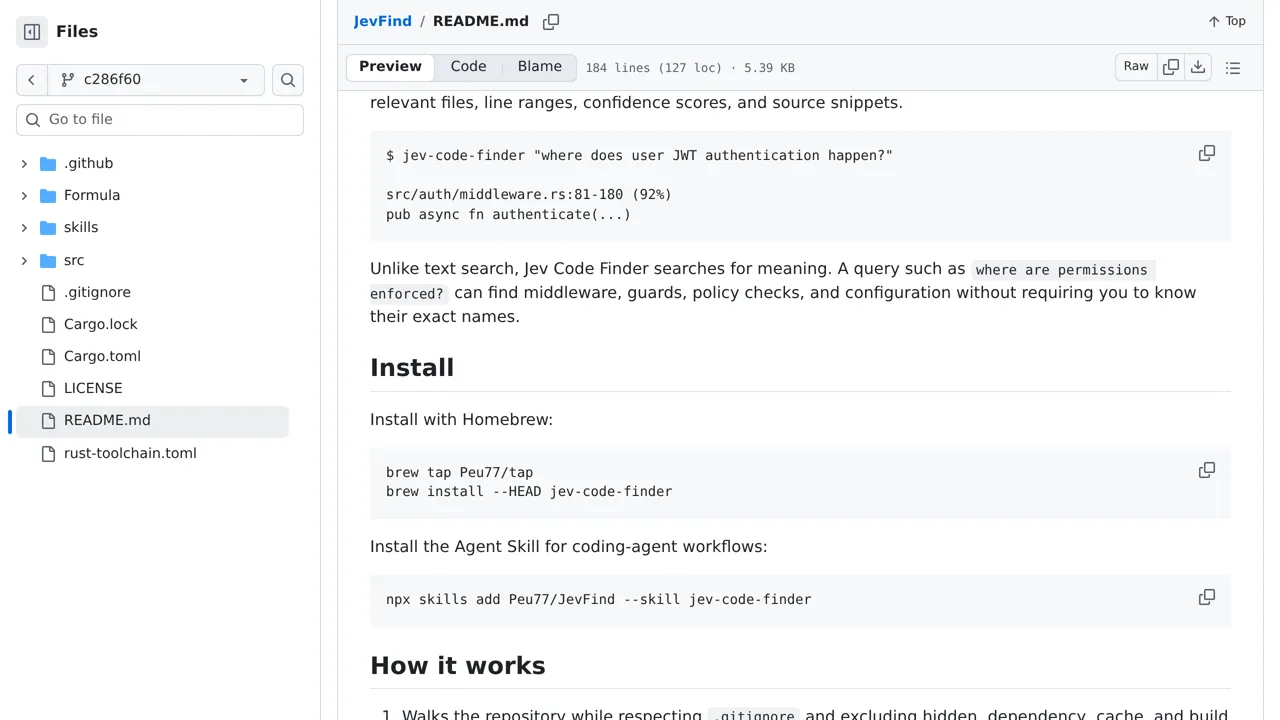Click the README.md file icon in tree
This screenshot has height=720, width=1280.
pos(48,420)
